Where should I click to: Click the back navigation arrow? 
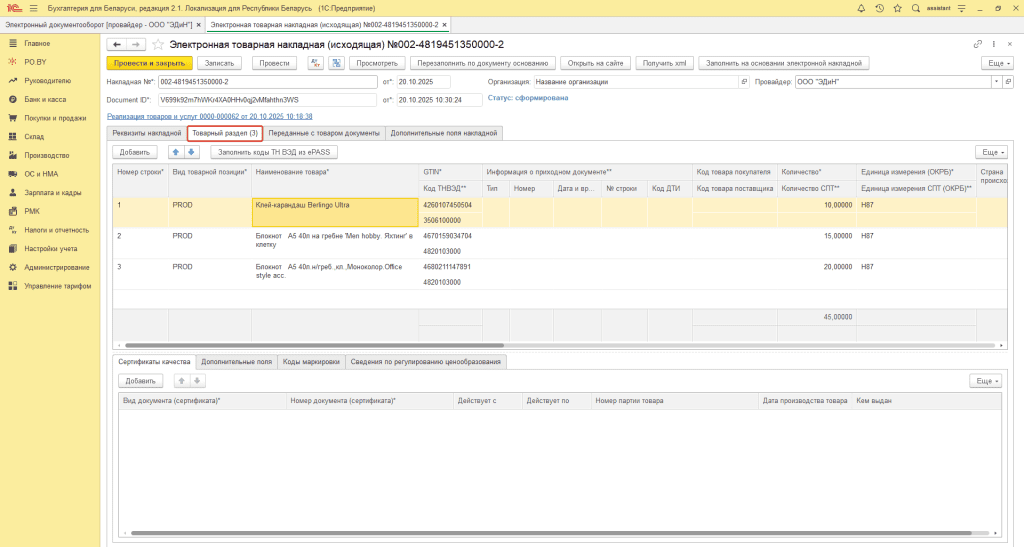click(x=116, y=45)
